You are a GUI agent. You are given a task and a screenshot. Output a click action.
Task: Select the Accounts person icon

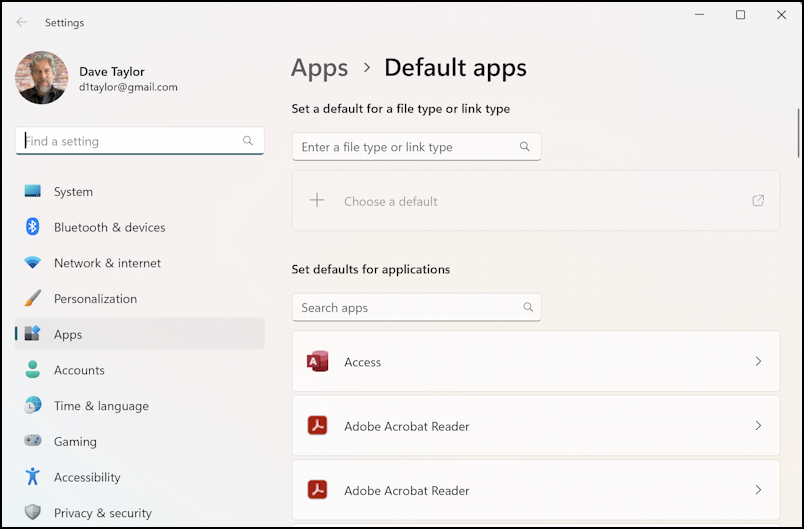pyautogui.click(x=32, y=370)
